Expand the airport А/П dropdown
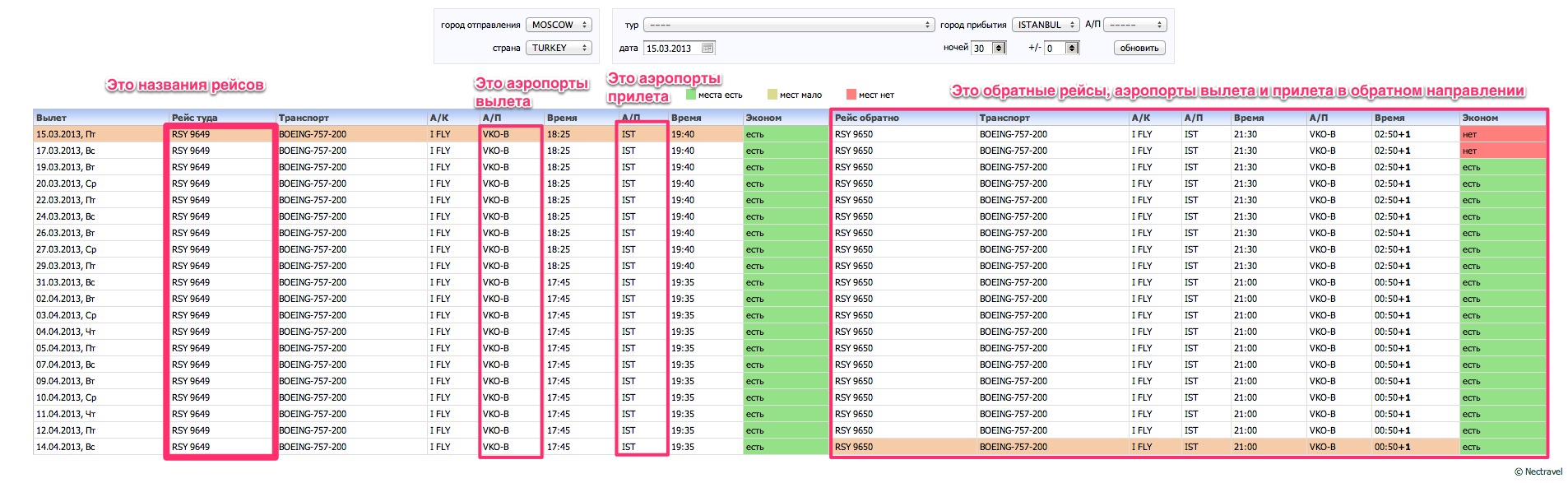 click(x=1134, y=26)
